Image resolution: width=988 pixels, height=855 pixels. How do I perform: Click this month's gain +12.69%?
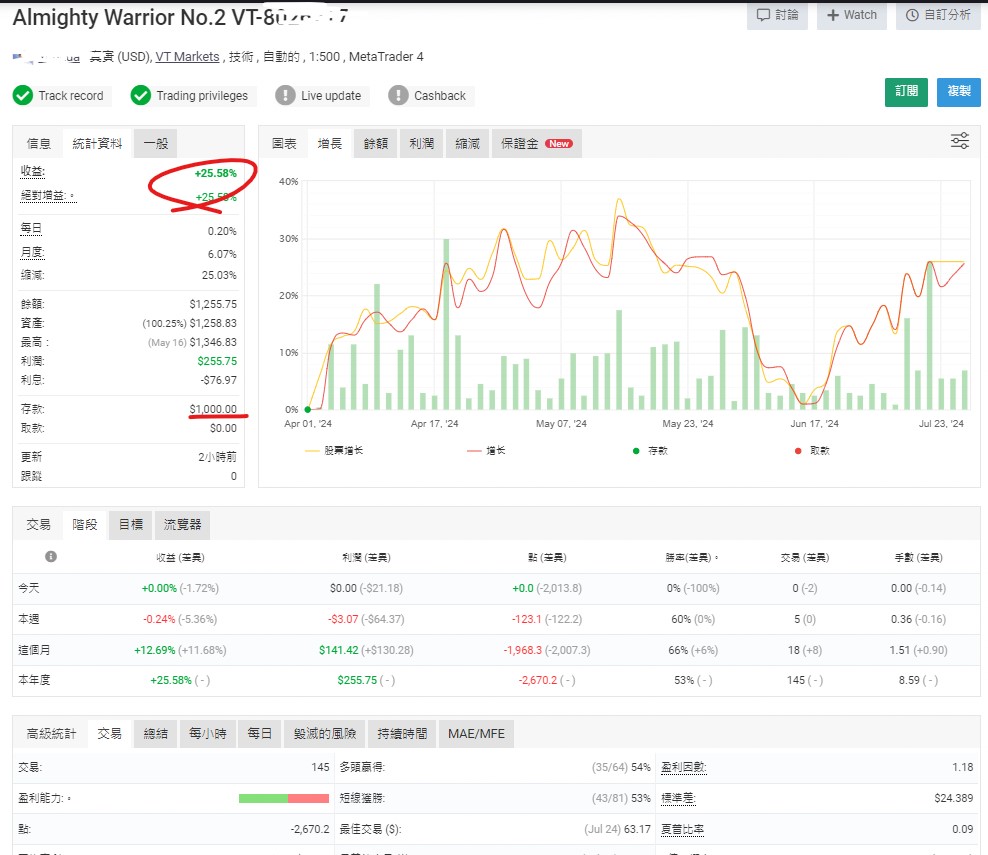(154, 650)
